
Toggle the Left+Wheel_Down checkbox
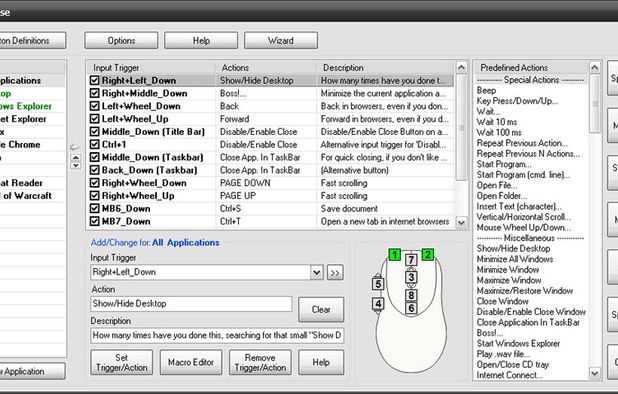click(x=94, y=106)
